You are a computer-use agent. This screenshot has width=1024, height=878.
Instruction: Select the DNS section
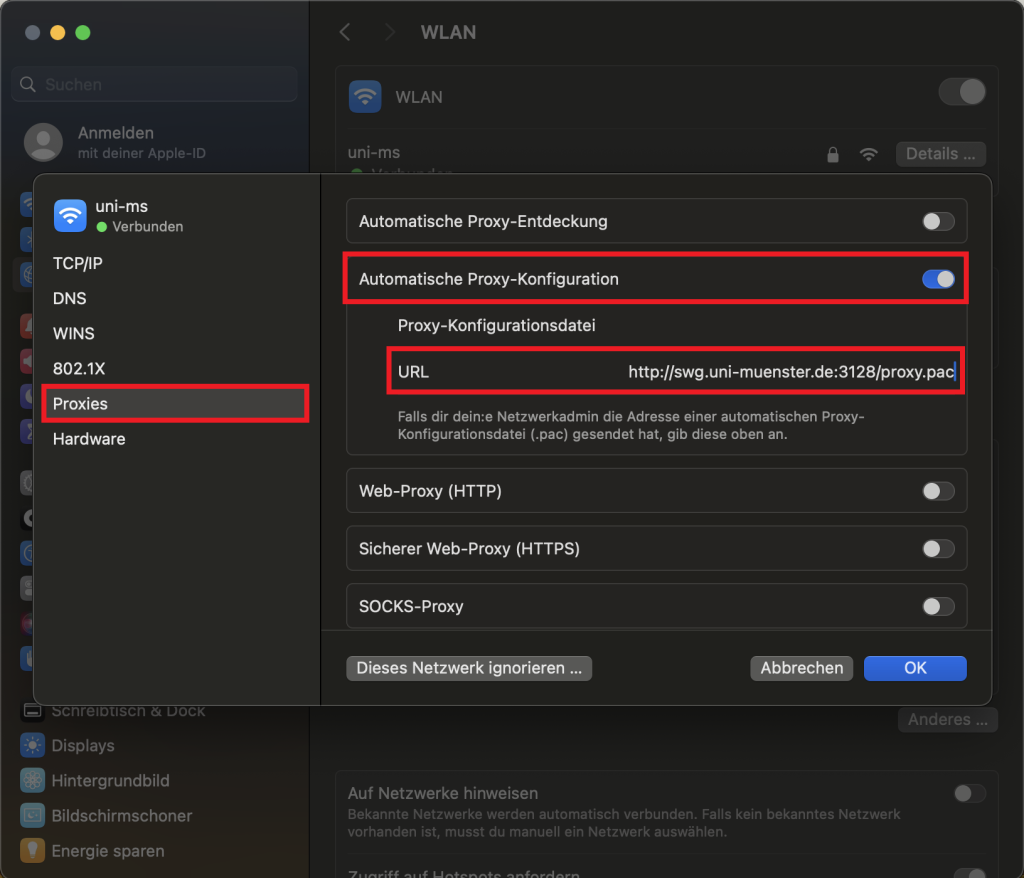click(x=70, y=299)
